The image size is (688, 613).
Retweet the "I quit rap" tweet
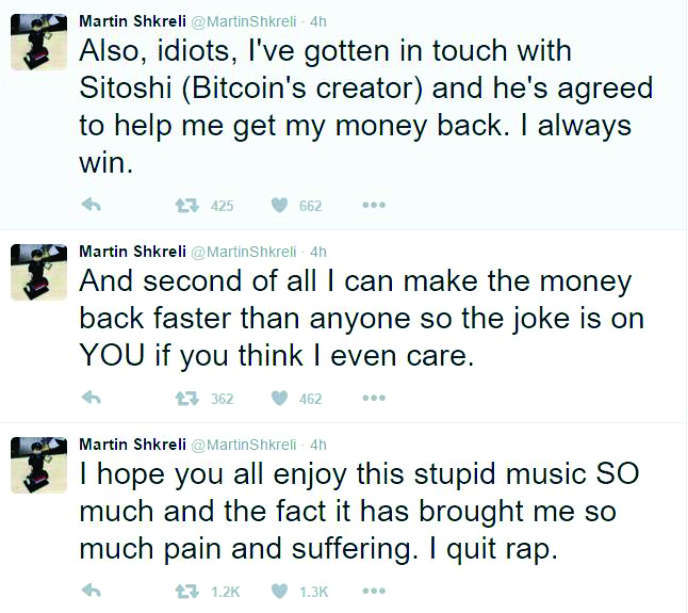pyautogui.click(x=186, y=591)
